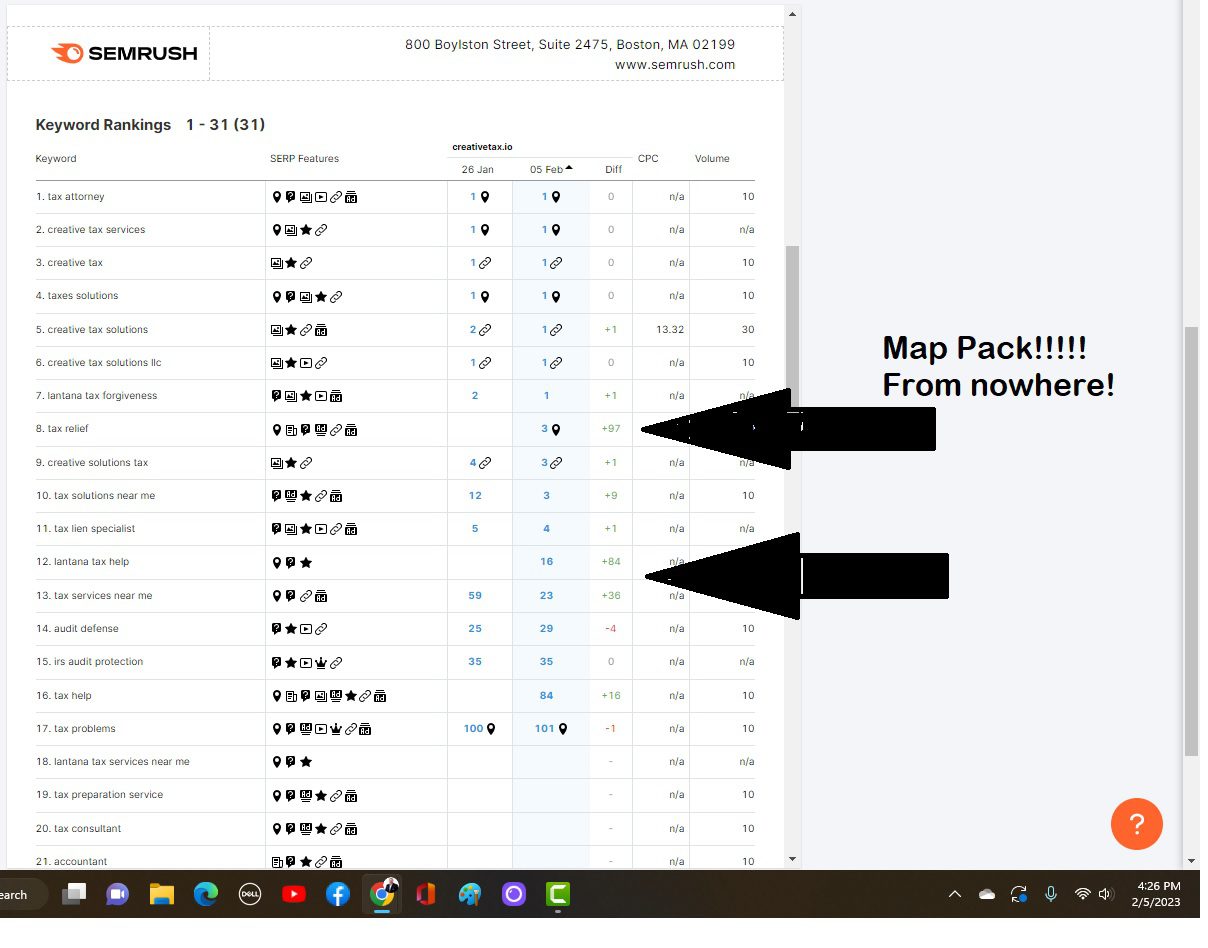
Task: Click the 05 Feb rank 16 for lantana tax help
Action: pos(547,562)
